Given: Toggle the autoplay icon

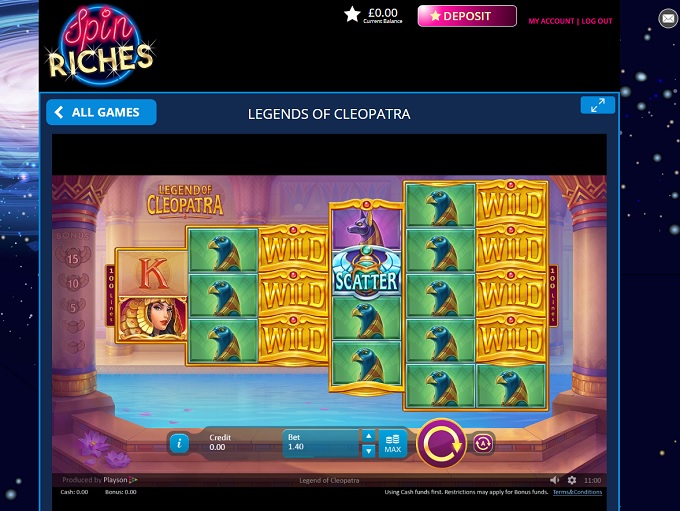Looking at the screenshot, I should point(483,443).
